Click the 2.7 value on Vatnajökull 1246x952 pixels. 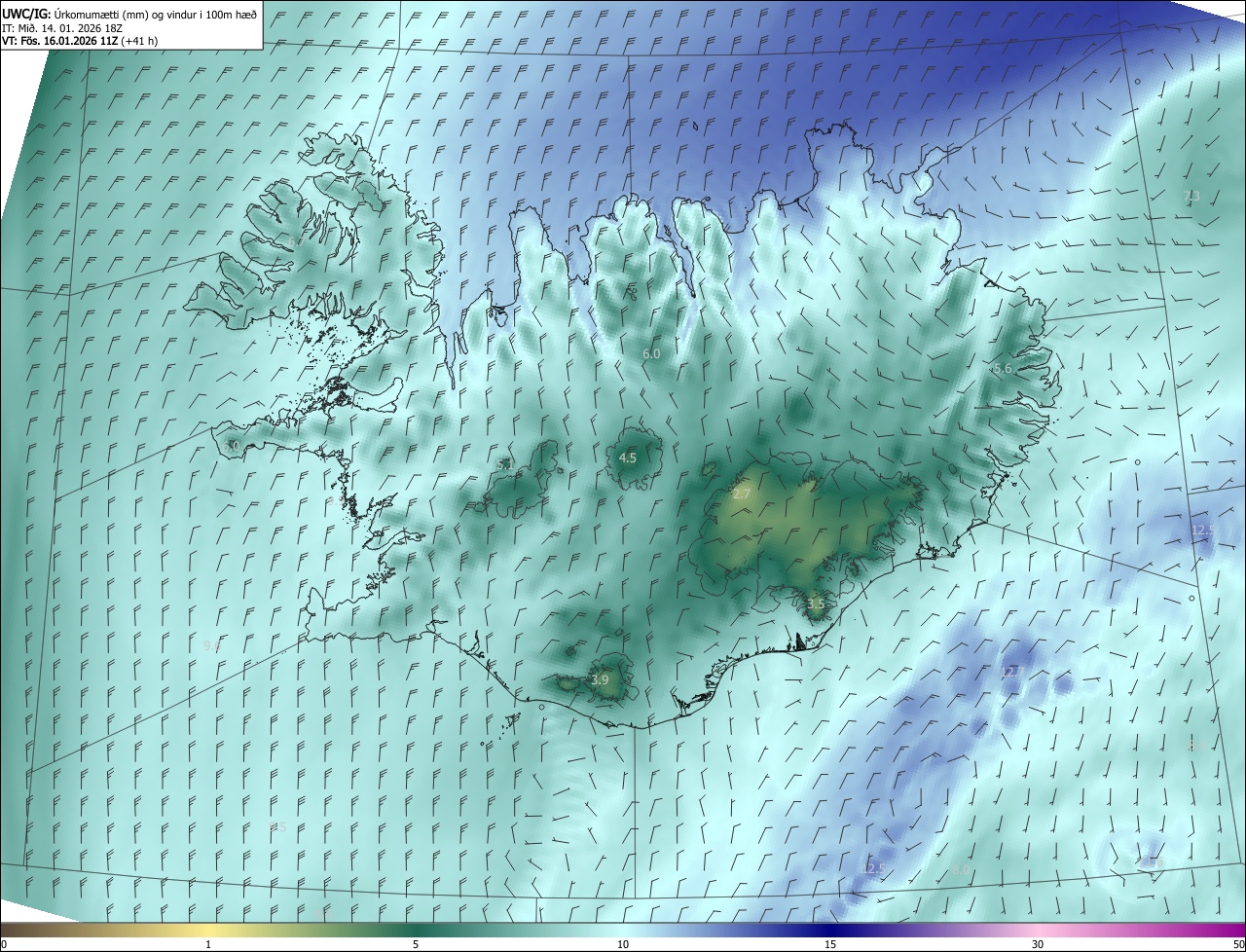pos(742,494)
